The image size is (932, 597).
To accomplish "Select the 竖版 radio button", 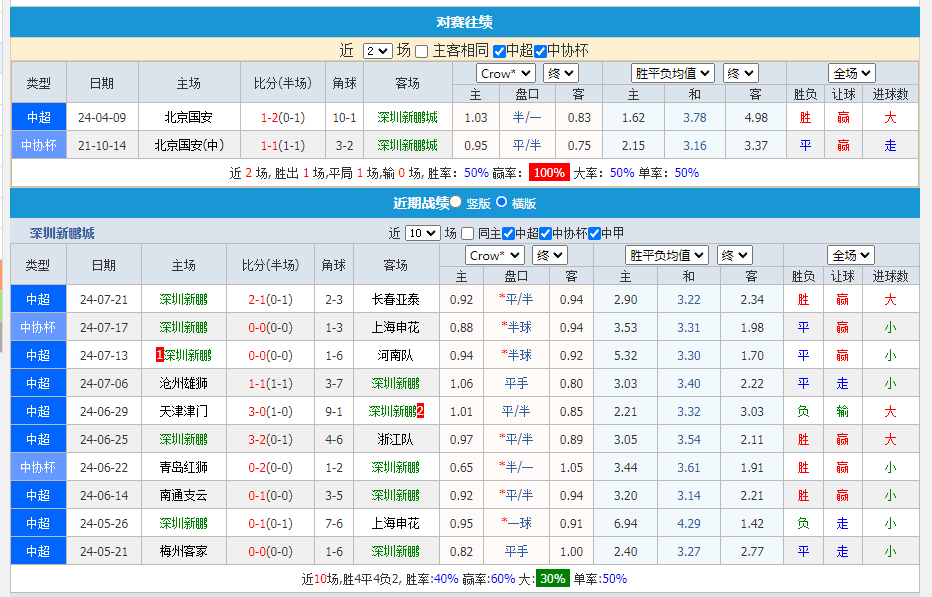I will click(457, 202).
